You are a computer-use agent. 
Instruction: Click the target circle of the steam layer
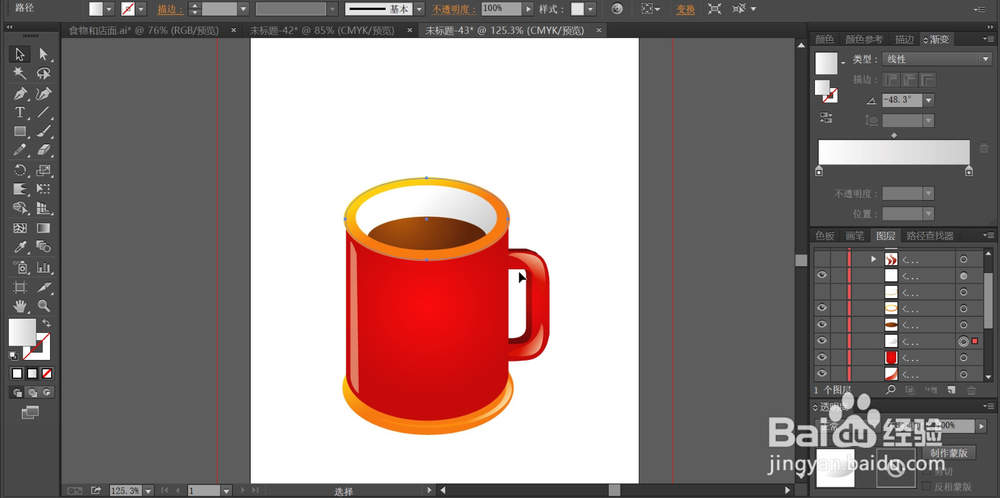point(963,259)
